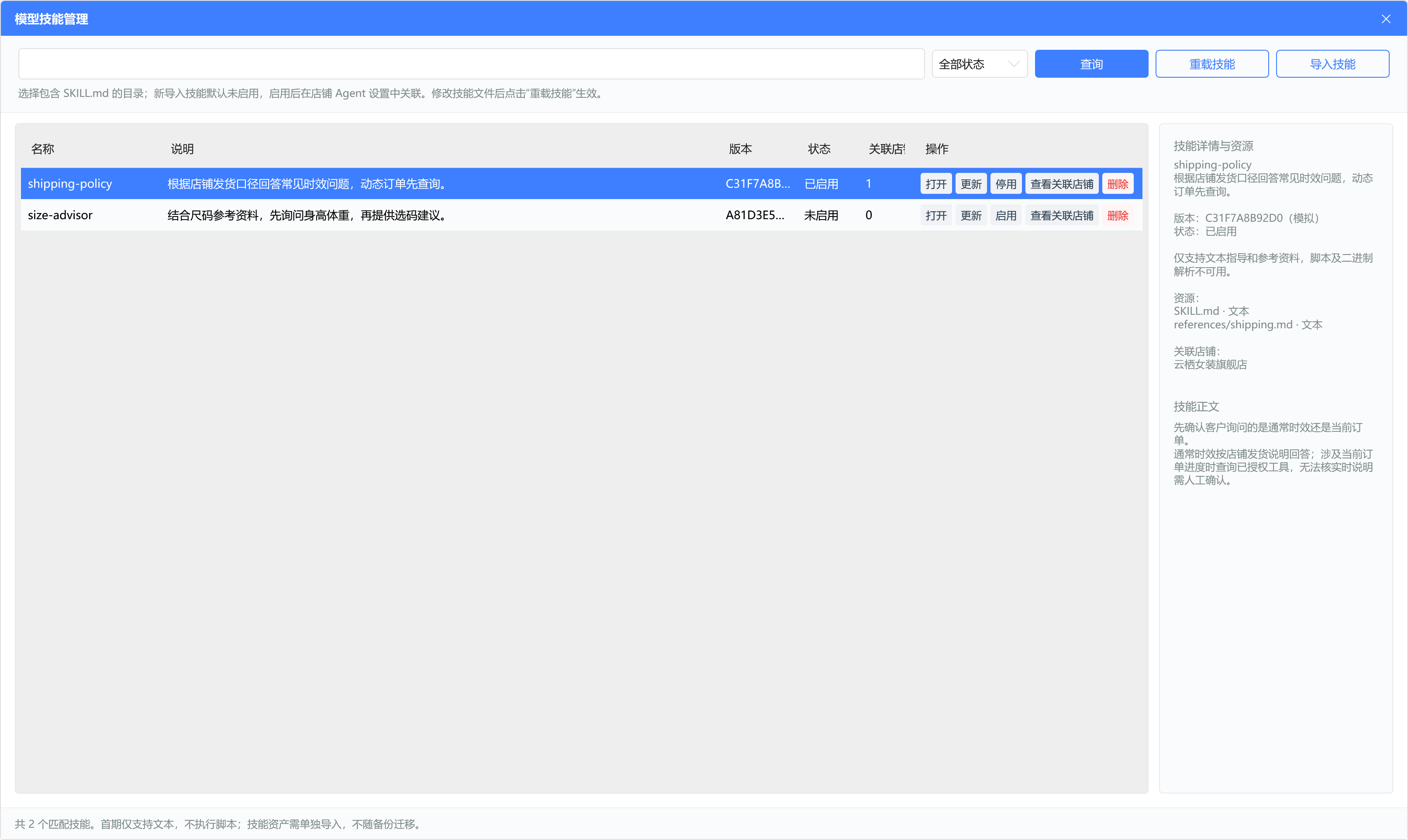Click 查看关联店铺 for size-advisor
The image size is (1408, 840).
pyautogui.click(x=1062, y=216)
